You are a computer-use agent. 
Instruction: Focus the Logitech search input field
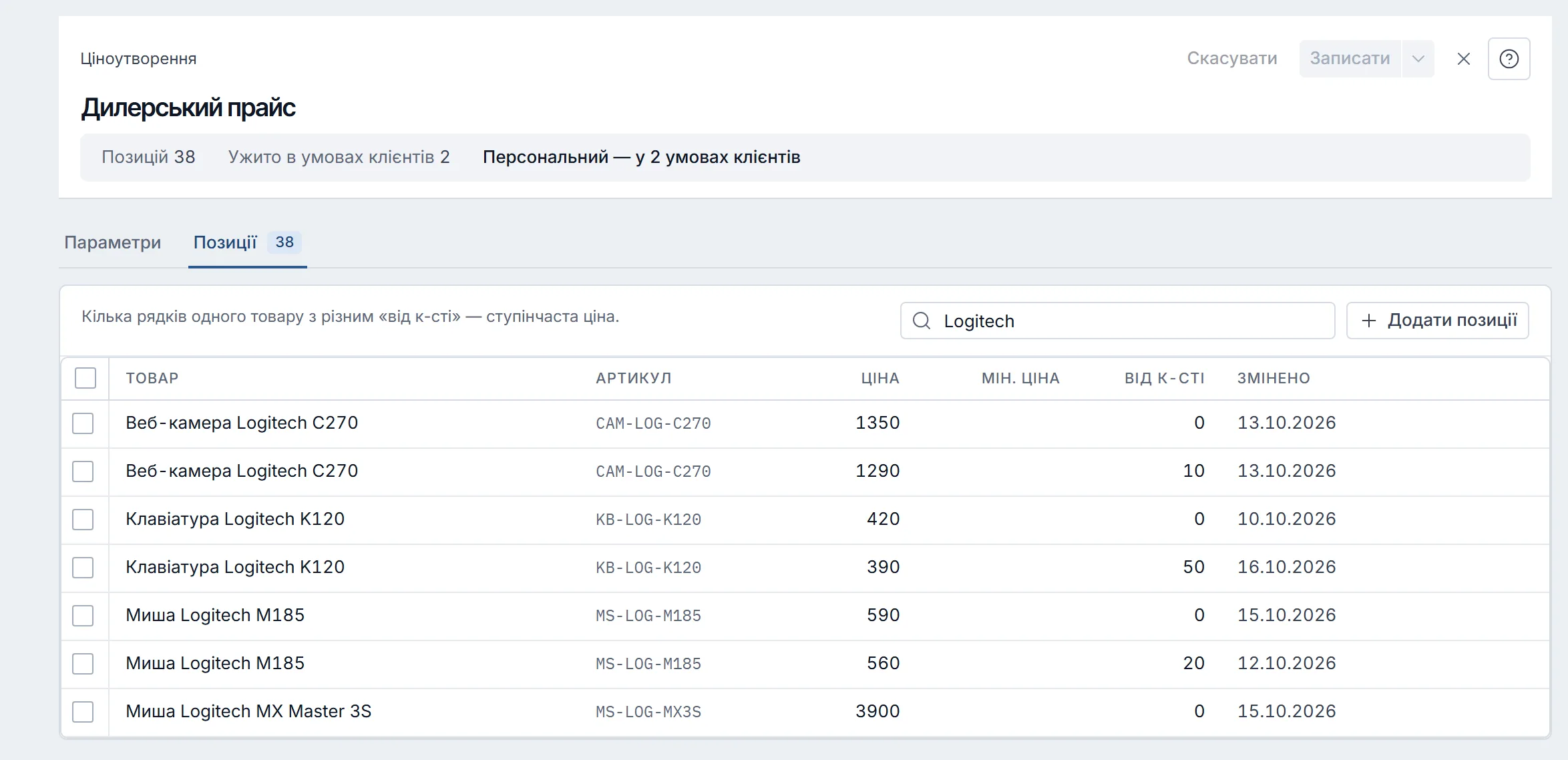click(1117, 321)
